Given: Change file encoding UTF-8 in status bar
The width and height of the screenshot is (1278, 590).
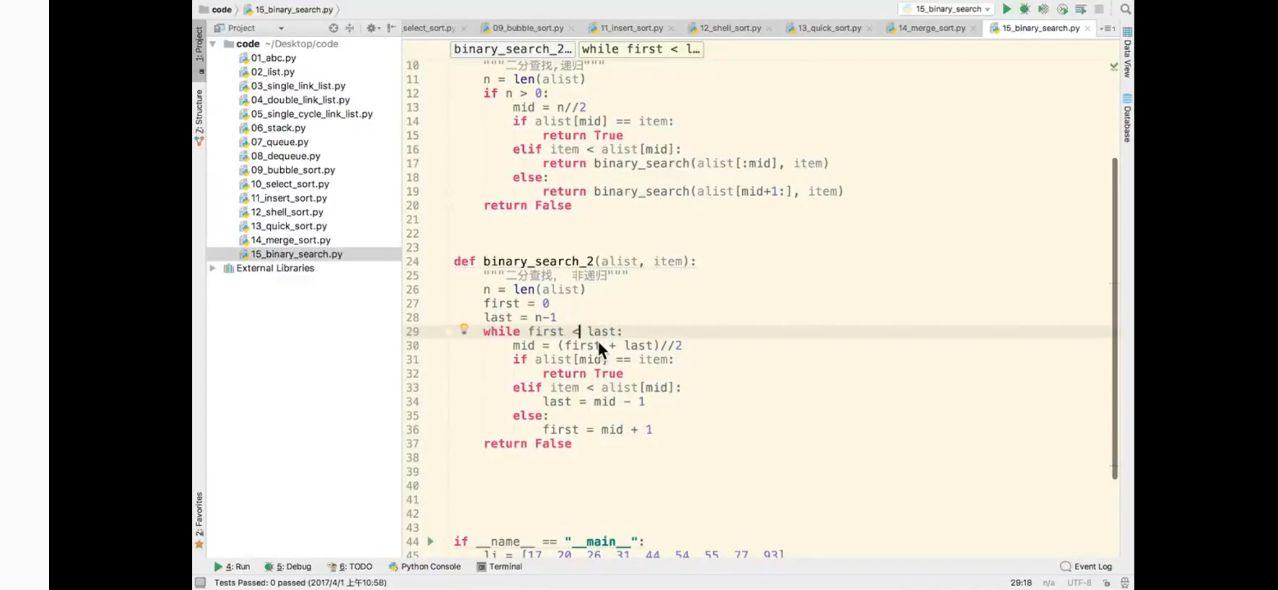Looking at the screenshot, I should coord(1080,582).
